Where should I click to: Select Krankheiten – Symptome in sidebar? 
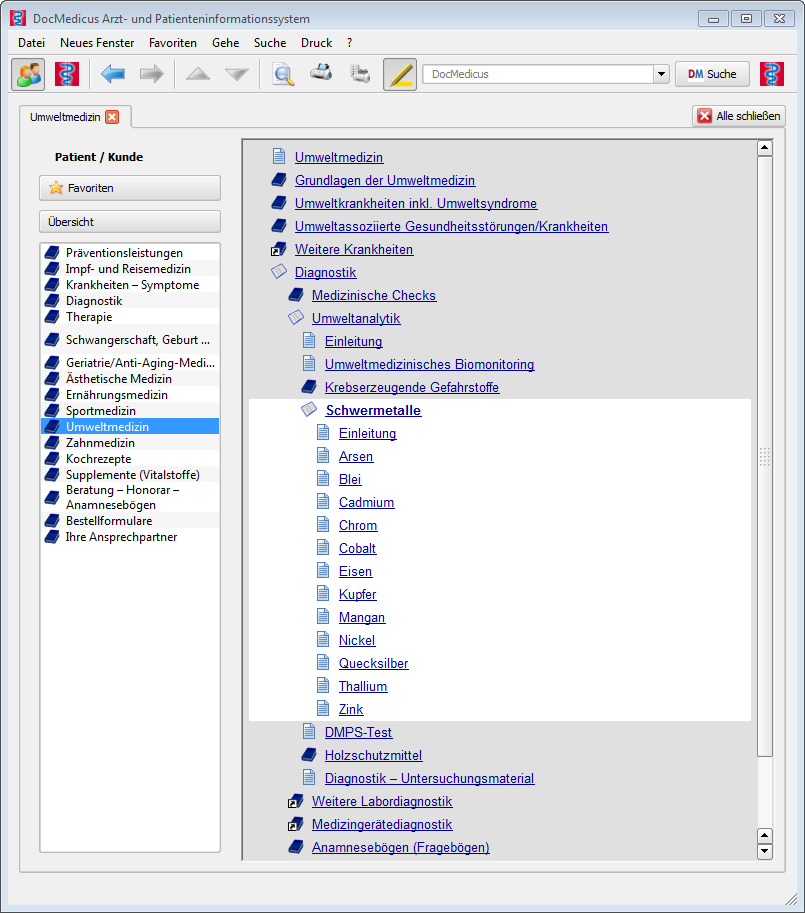click(130, 285)
